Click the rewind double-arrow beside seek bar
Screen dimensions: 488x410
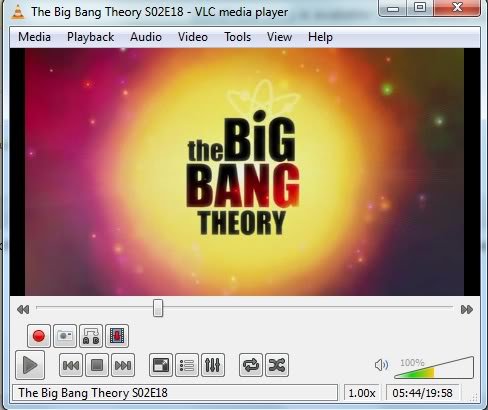point(23,309)
